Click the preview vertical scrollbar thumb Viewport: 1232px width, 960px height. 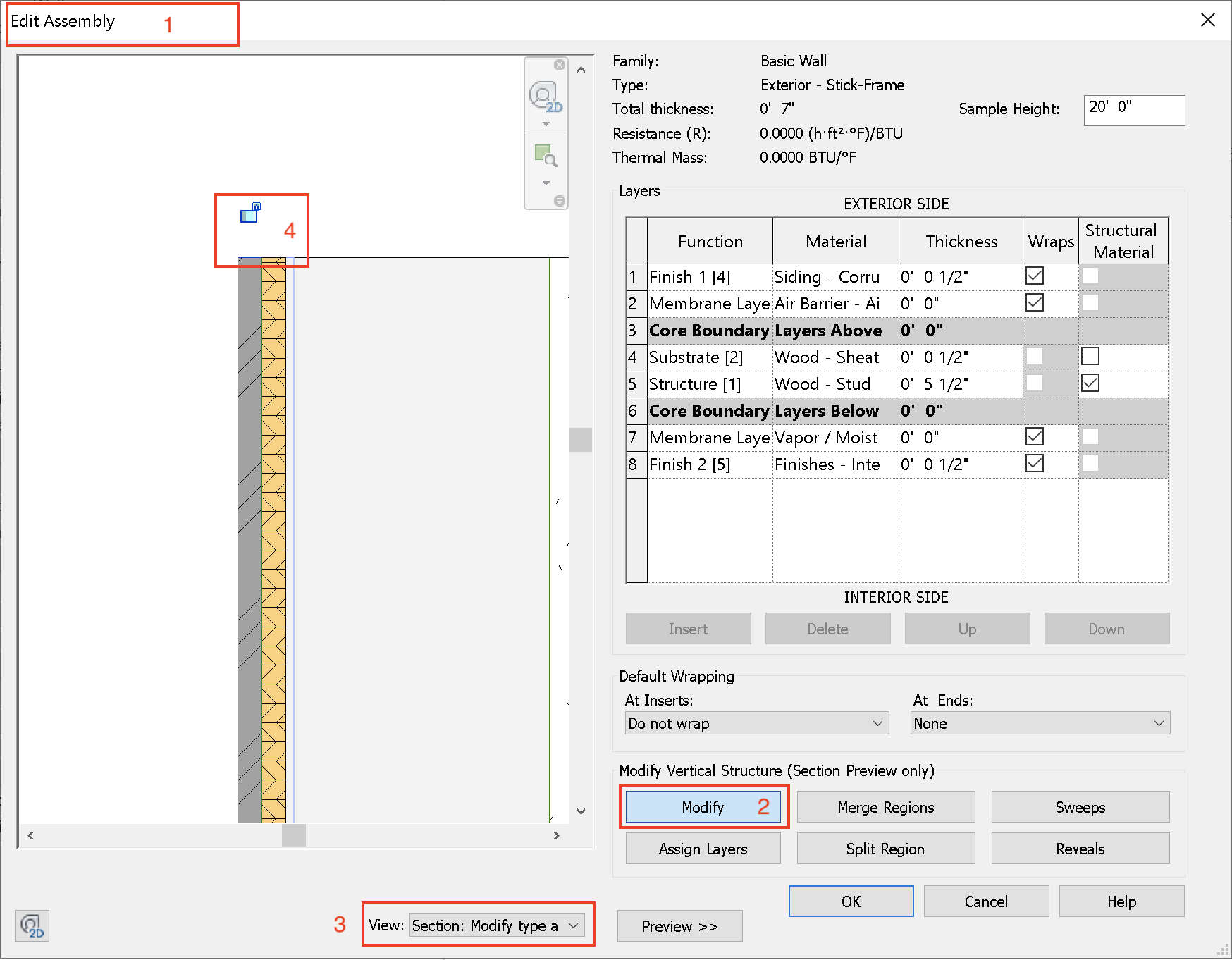[x=581, y=439]
